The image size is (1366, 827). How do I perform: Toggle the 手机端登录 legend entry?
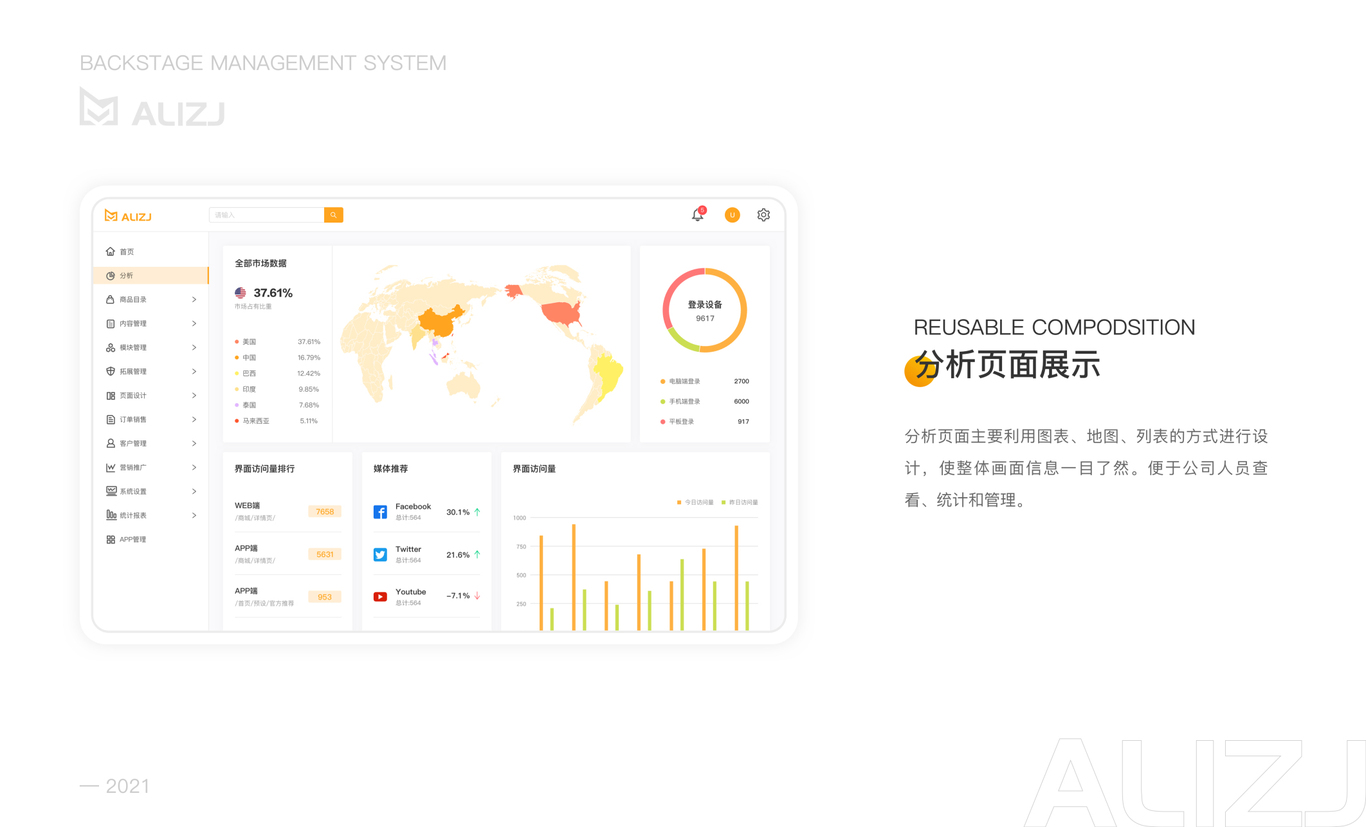[x=681, y=402]
